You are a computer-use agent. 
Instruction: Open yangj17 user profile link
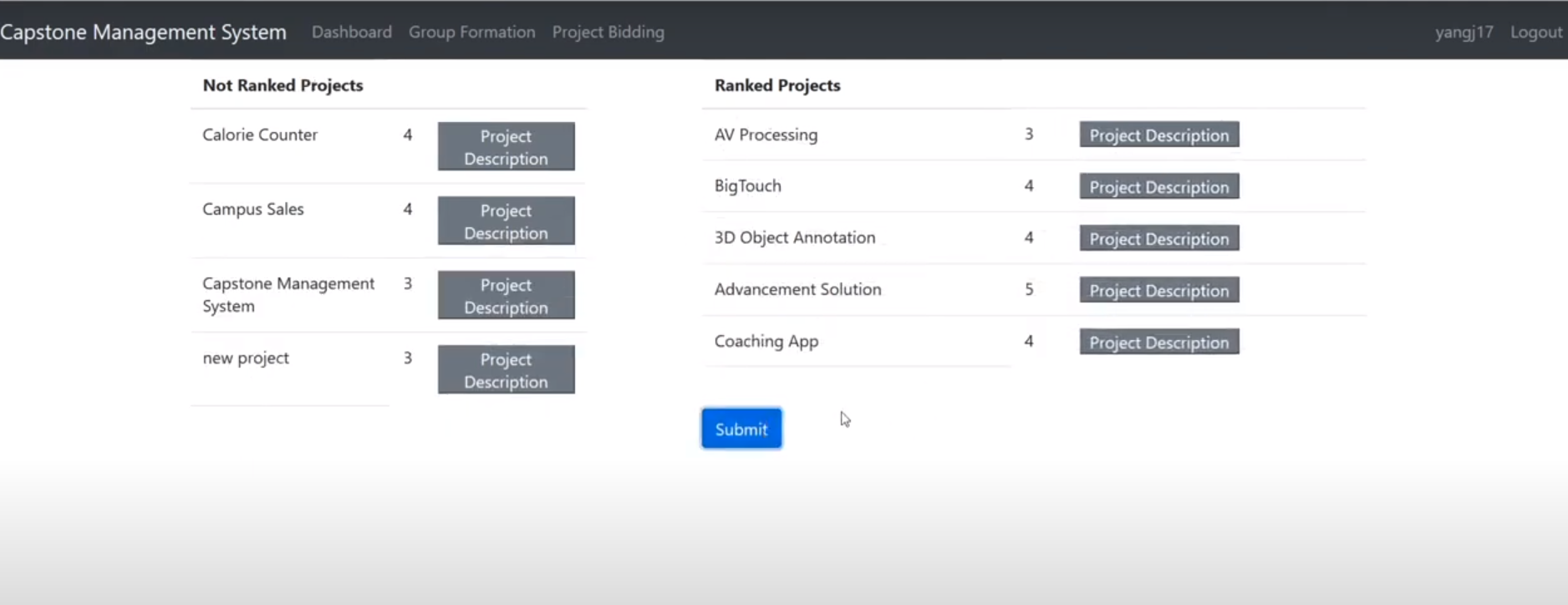[x=1464, y=32]
